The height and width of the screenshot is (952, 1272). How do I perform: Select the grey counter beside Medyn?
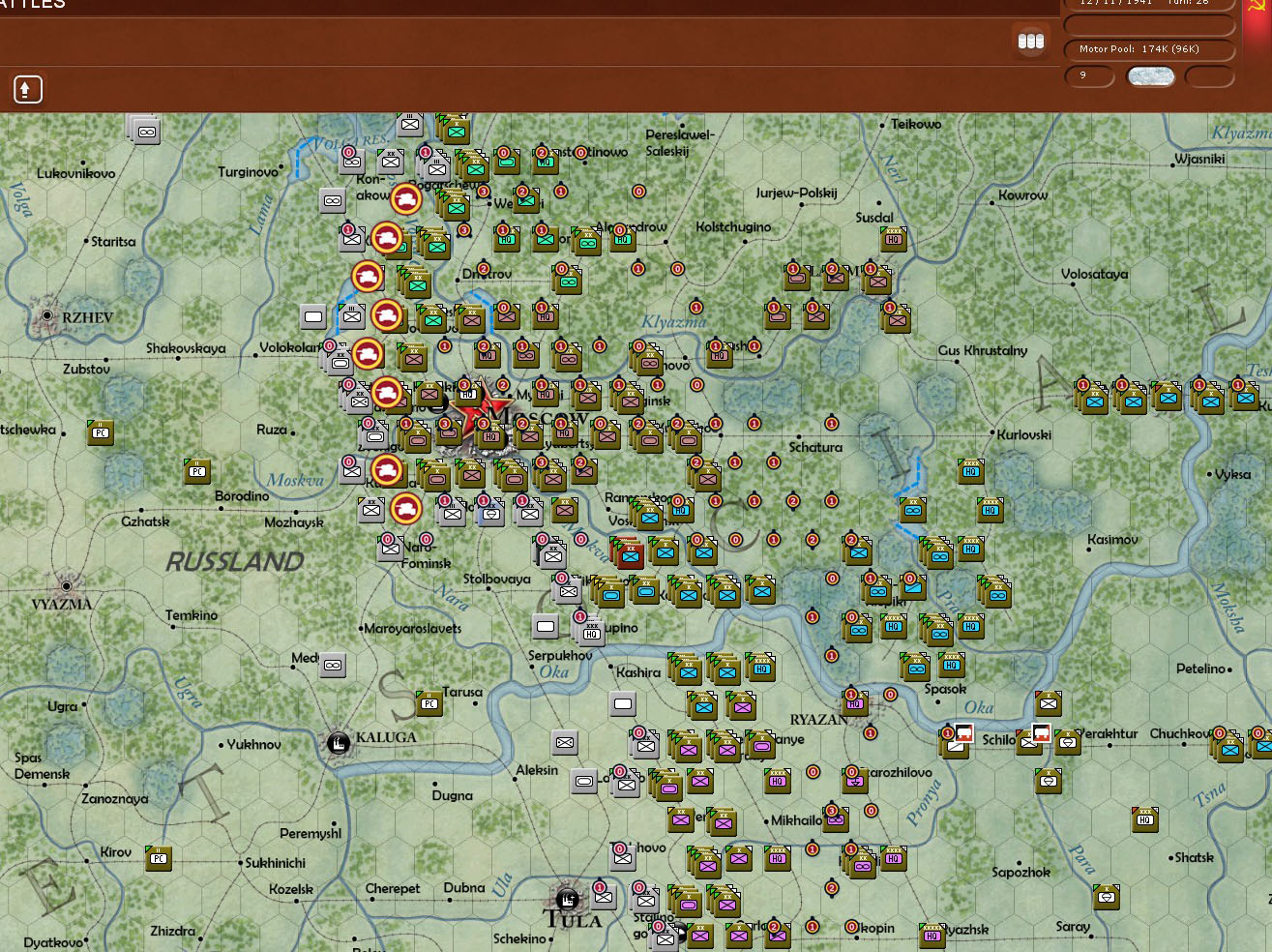pyautogui.click(x=333, y=666)
